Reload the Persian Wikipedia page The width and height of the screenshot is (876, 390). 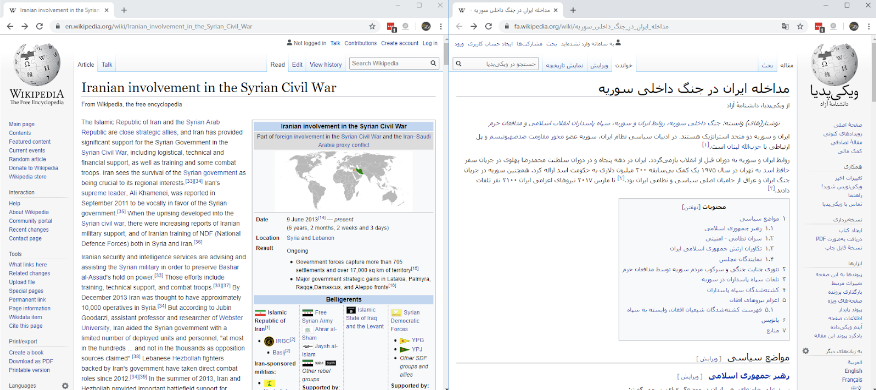tap(489, 26)
